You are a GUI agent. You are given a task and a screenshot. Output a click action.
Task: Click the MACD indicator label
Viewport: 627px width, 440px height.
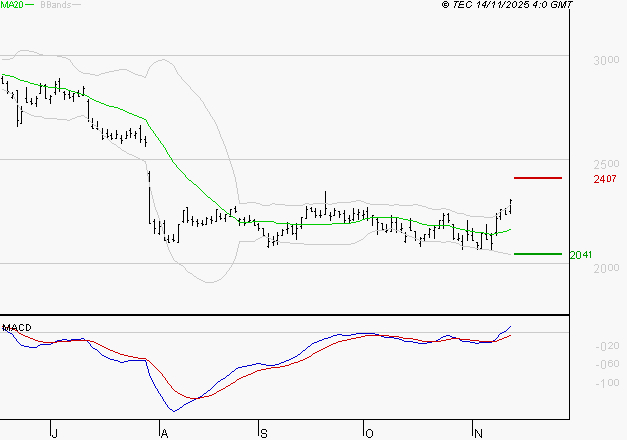[17, 328]
